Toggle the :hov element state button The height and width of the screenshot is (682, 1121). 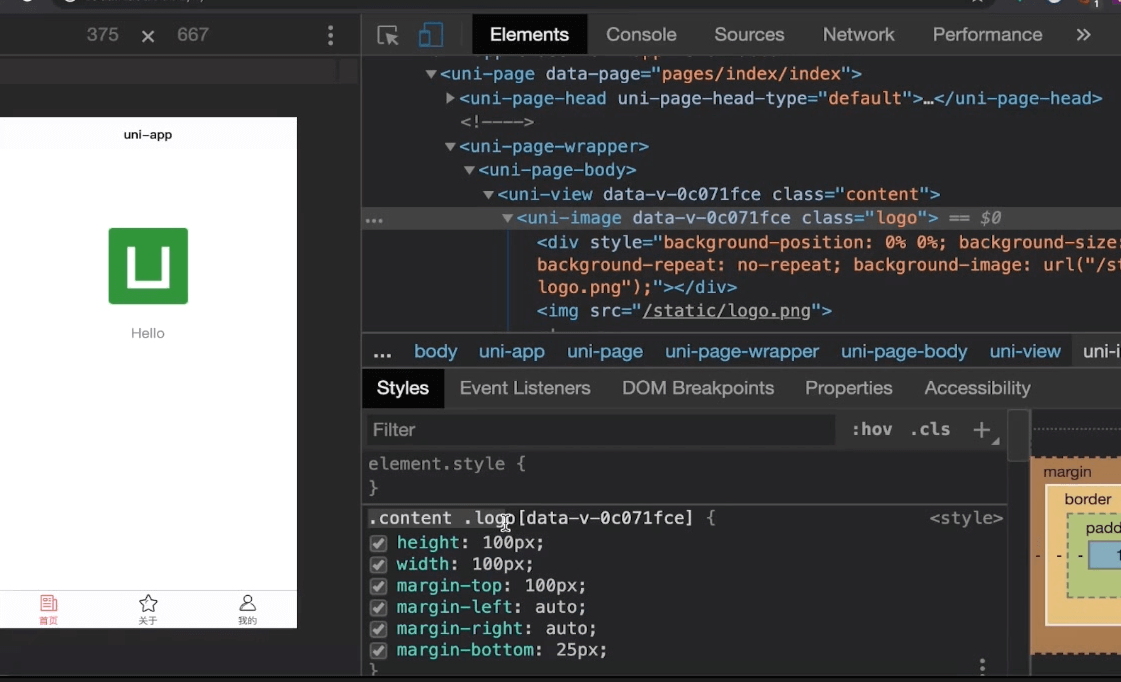[x=871, y=430]
